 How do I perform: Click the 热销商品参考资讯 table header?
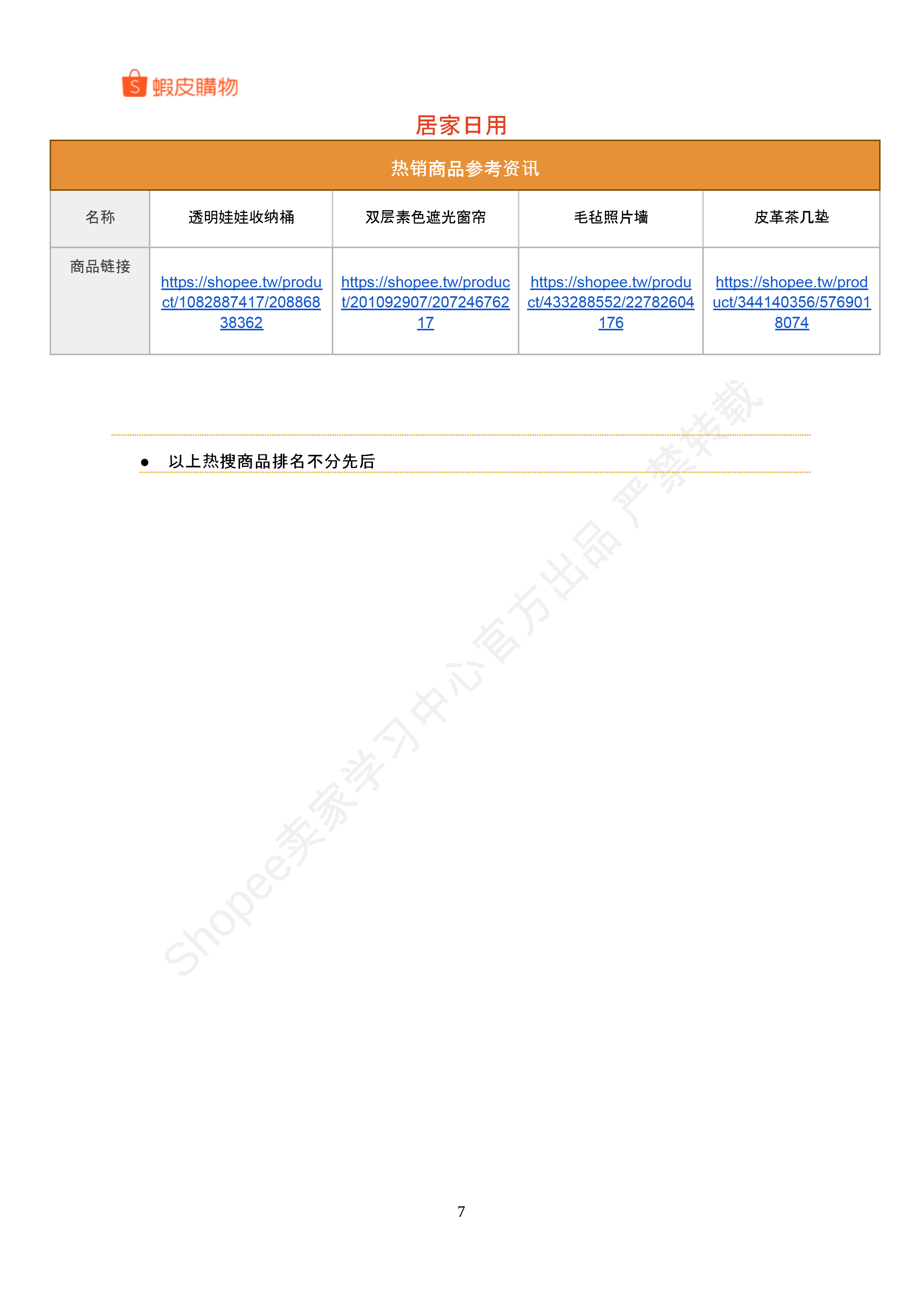[x=465, y=166]
